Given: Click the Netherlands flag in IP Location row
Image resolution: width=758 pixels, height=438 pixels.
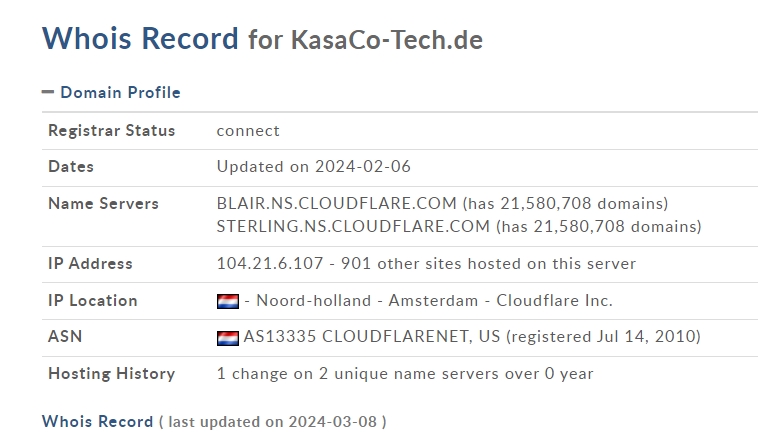Looking at the screenshot, I should 228,301.
